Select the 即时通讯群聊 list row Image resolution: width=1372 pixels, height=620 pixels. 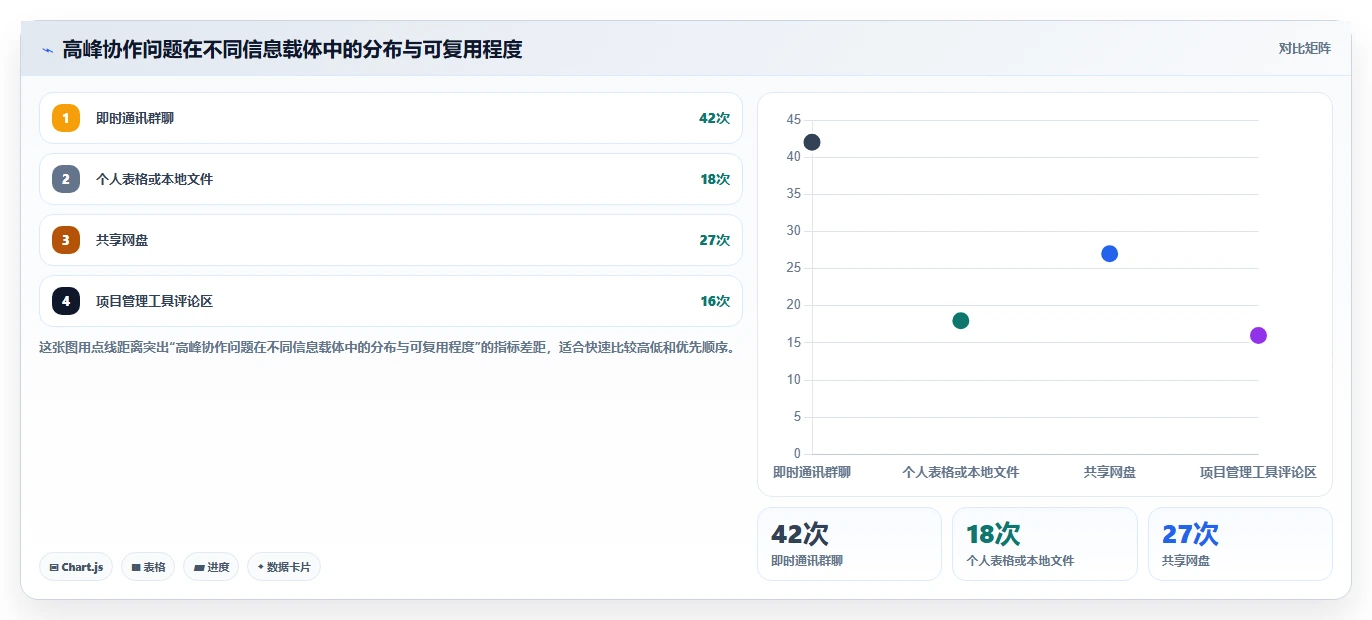(391, 118)
